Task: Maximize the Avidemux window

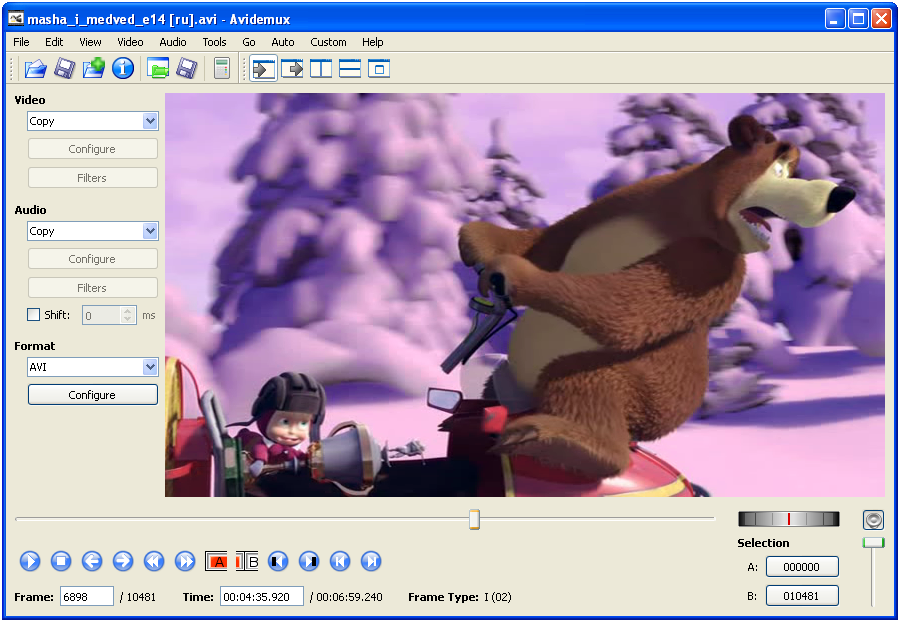Action: (858, 19)
